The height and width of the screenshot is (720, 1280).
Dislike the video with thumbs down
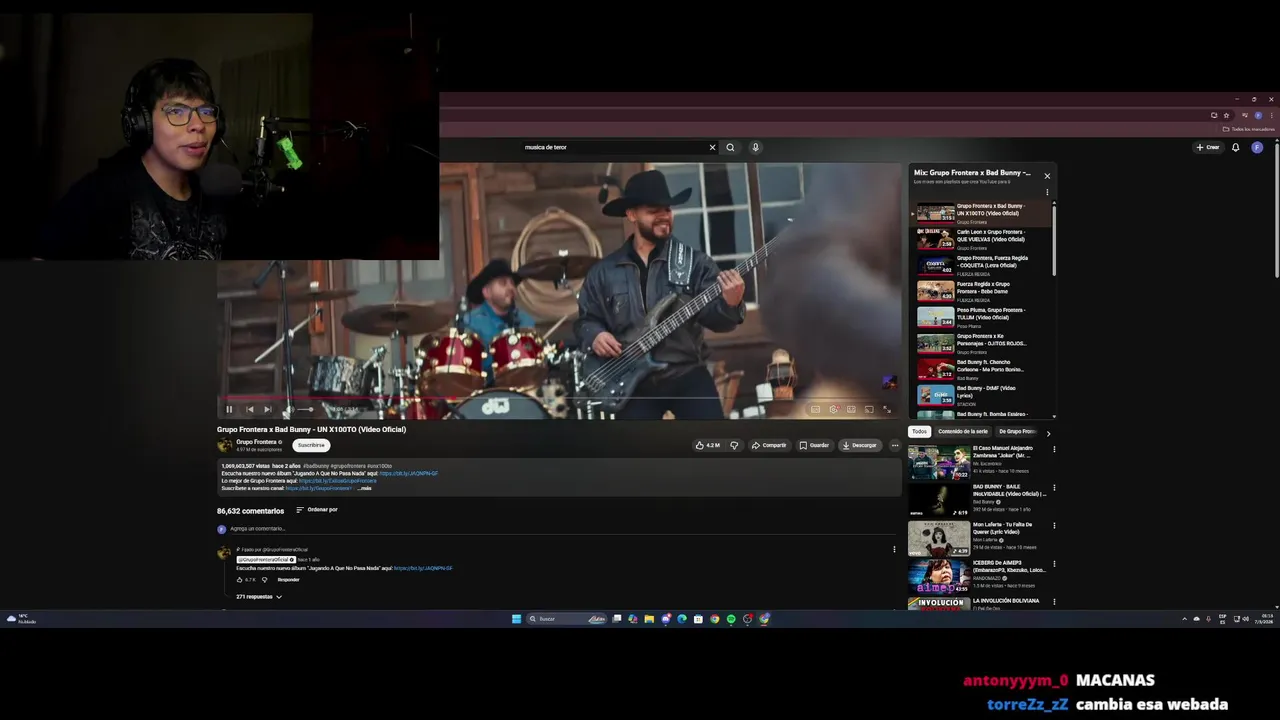(x=734, y=445)
